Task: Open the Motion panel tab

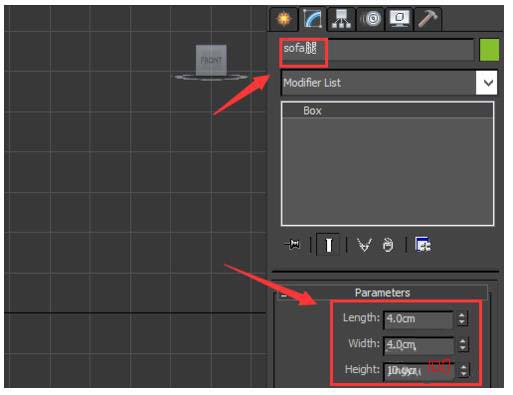Action: click(371, 19)
